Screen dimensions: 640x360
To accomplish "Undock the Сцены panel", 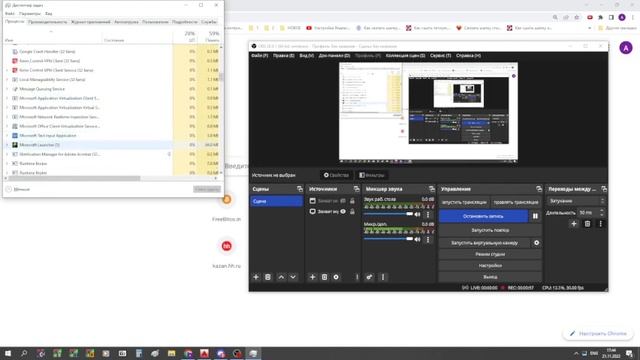I will pyautogui.click(x=300, y=189).
